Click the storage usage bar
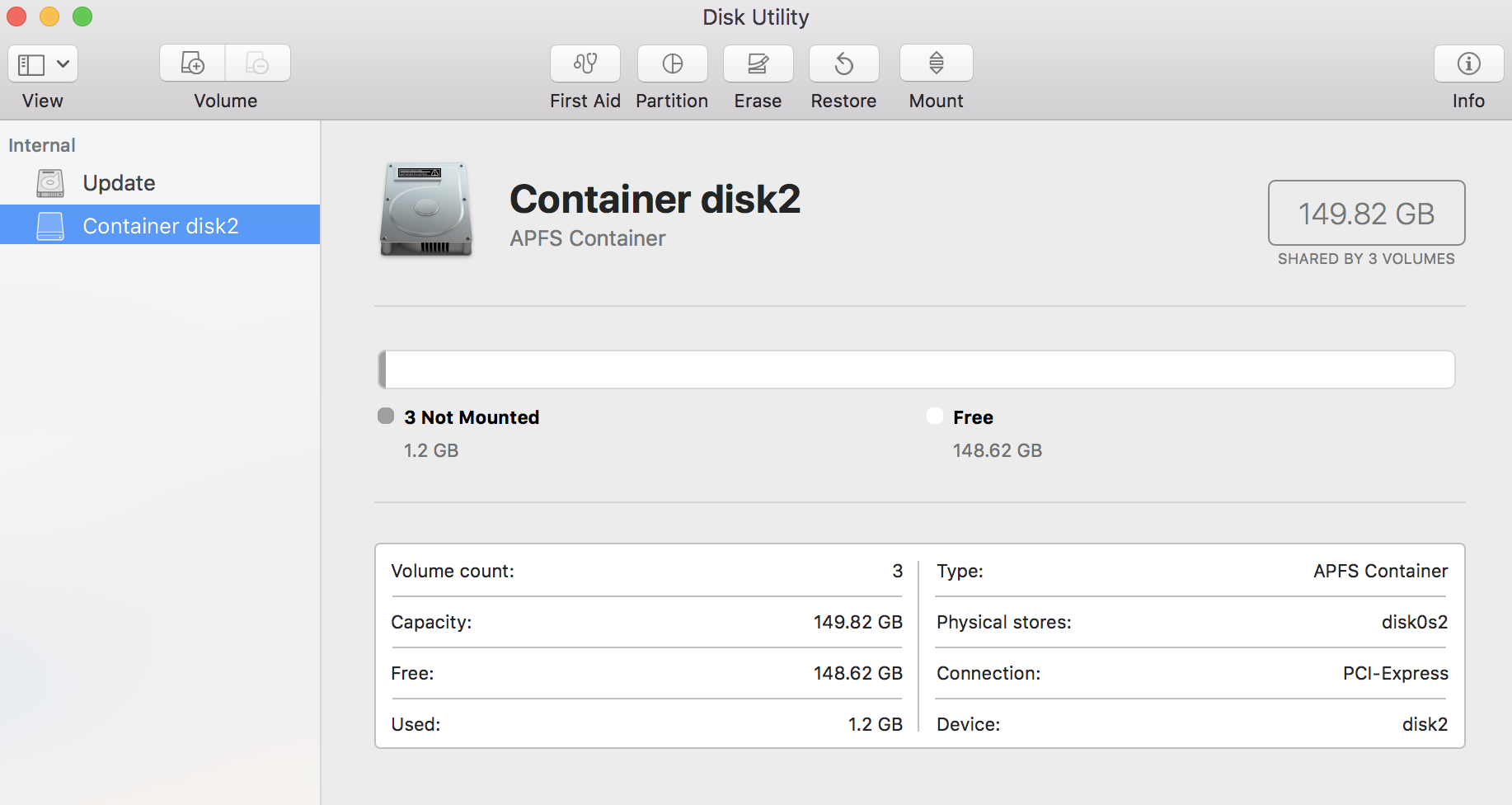The image size is (1512, 805). click(918, 369)
